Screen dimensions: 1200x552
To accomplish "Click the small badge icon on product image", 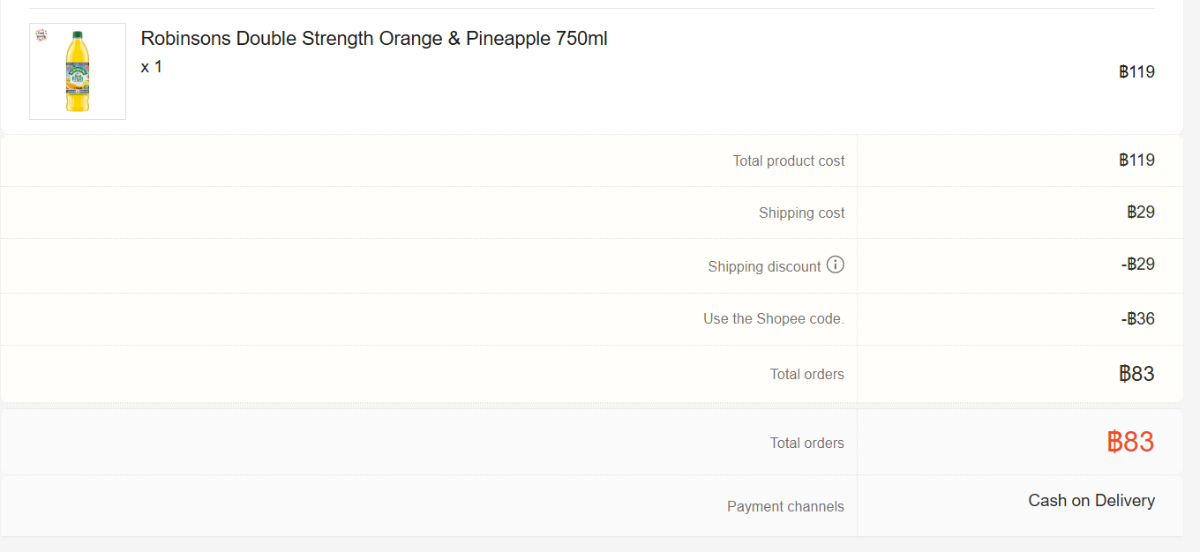I will [41, 35].
